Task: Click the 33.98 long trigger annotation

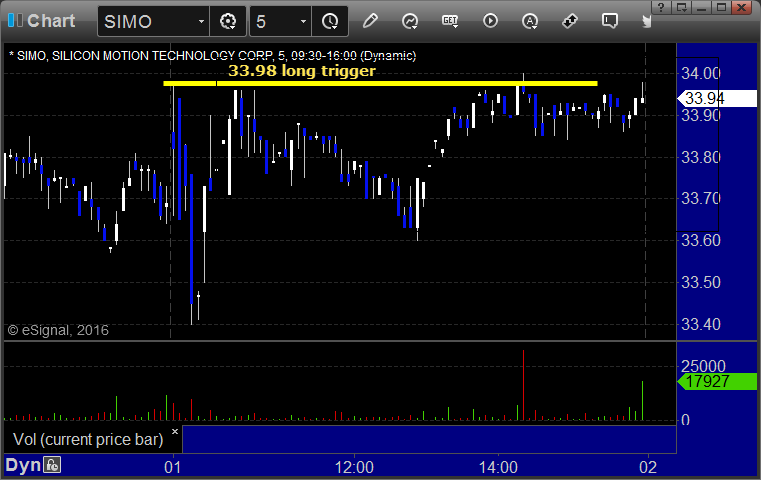Action: 302,71
